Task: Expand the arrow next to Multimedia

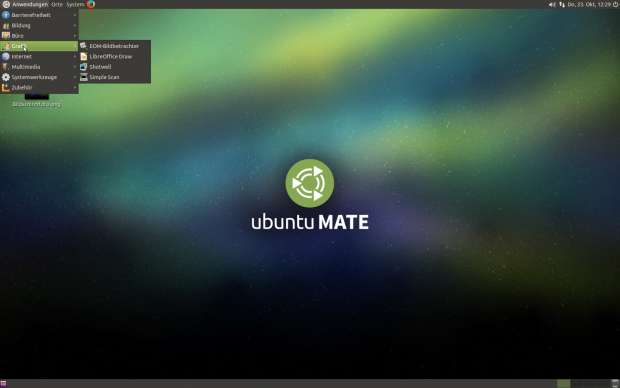Action: pyautogui.click(x=75, y=67)
